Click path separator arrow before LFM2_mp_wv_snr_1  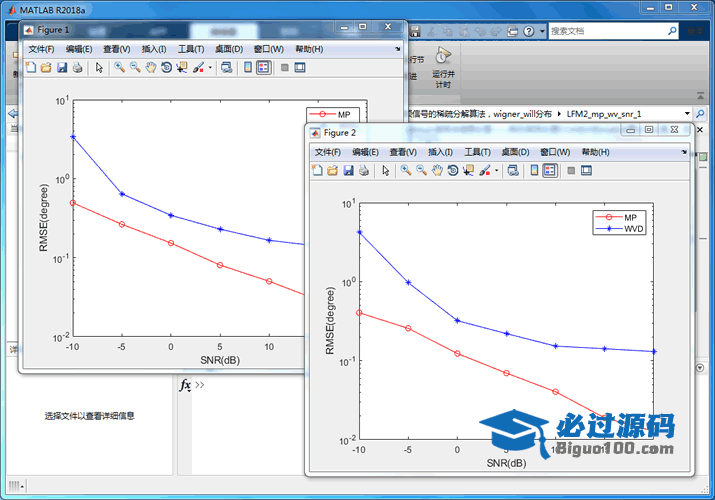(559, 114)
